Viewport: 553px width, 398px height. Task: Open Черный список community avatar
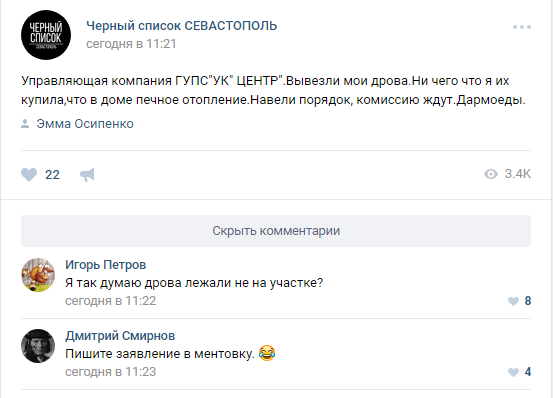[46, 35]
